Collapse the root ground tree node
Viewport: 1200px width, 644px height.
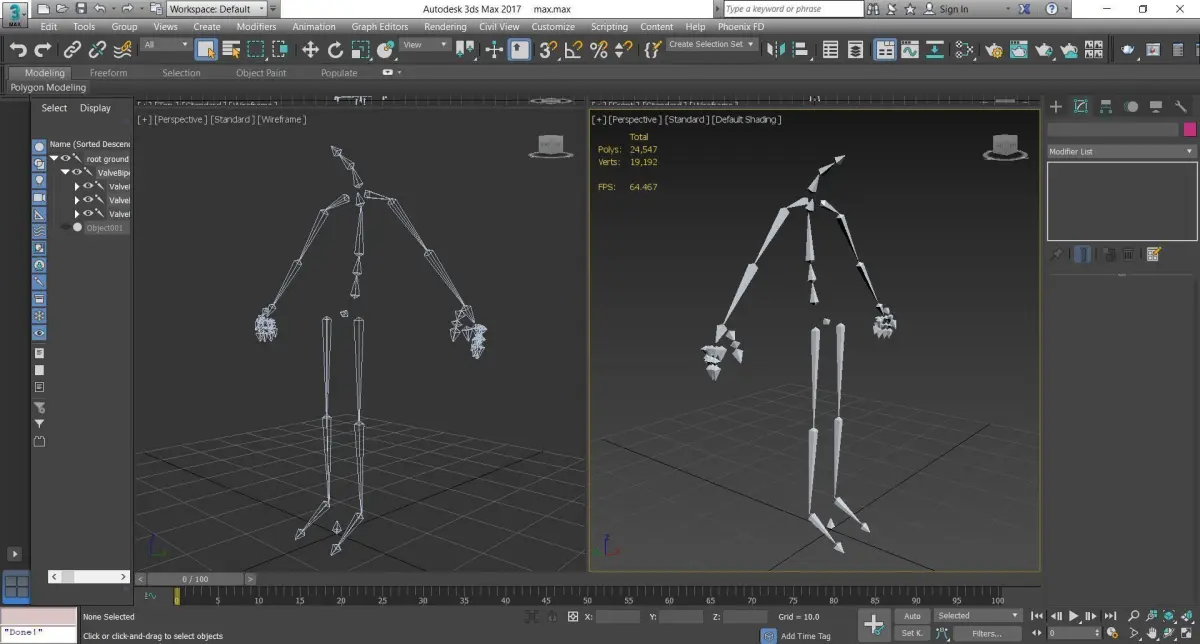[54, 158]
